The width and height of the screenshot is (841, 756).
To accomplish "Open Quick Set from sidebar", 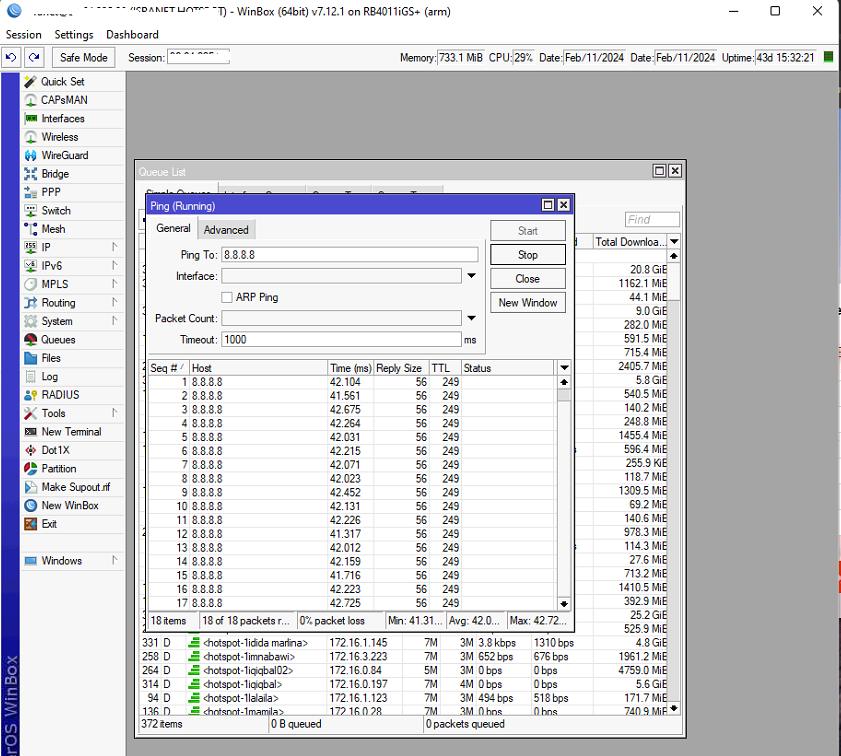I will click(62, 81).
